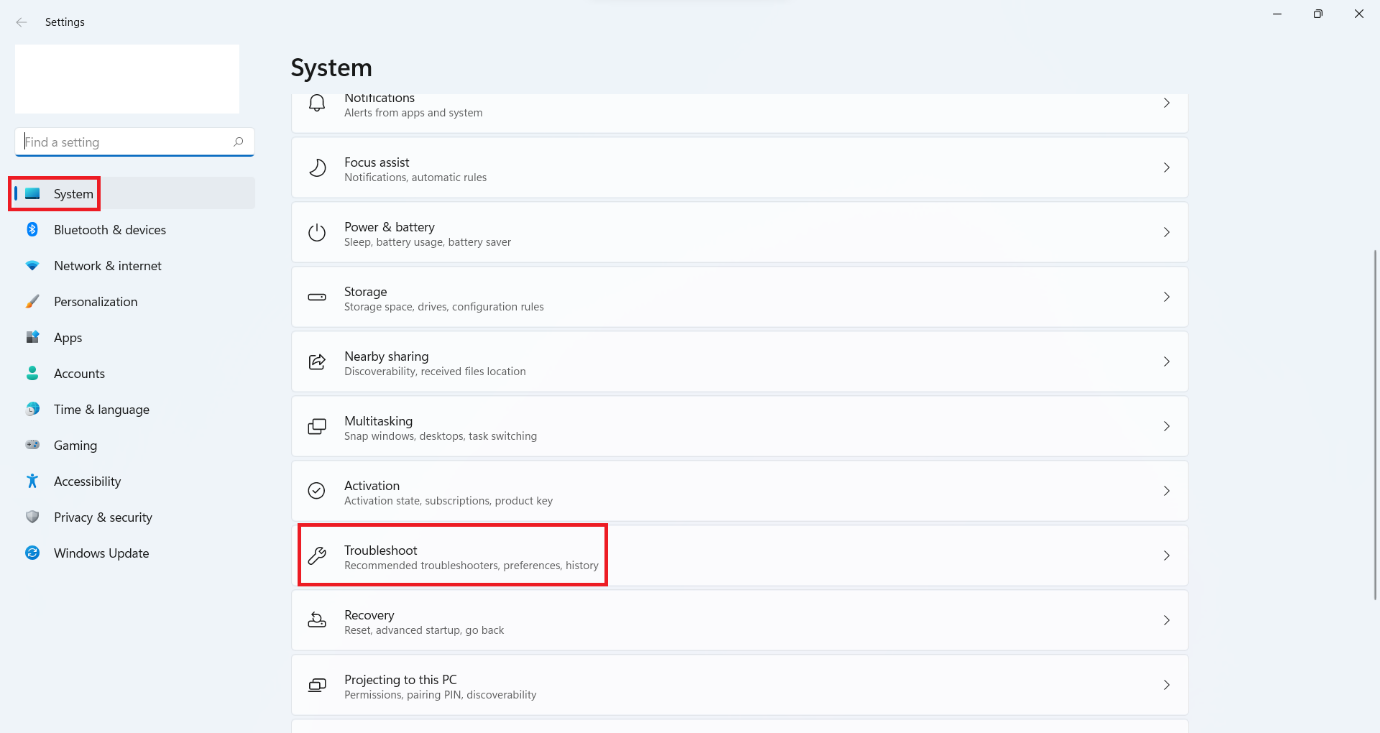The width and height of the screenshot is (1380, 733).
Task: Click the Nearby sharing icon
Action: tap(317, 362)
